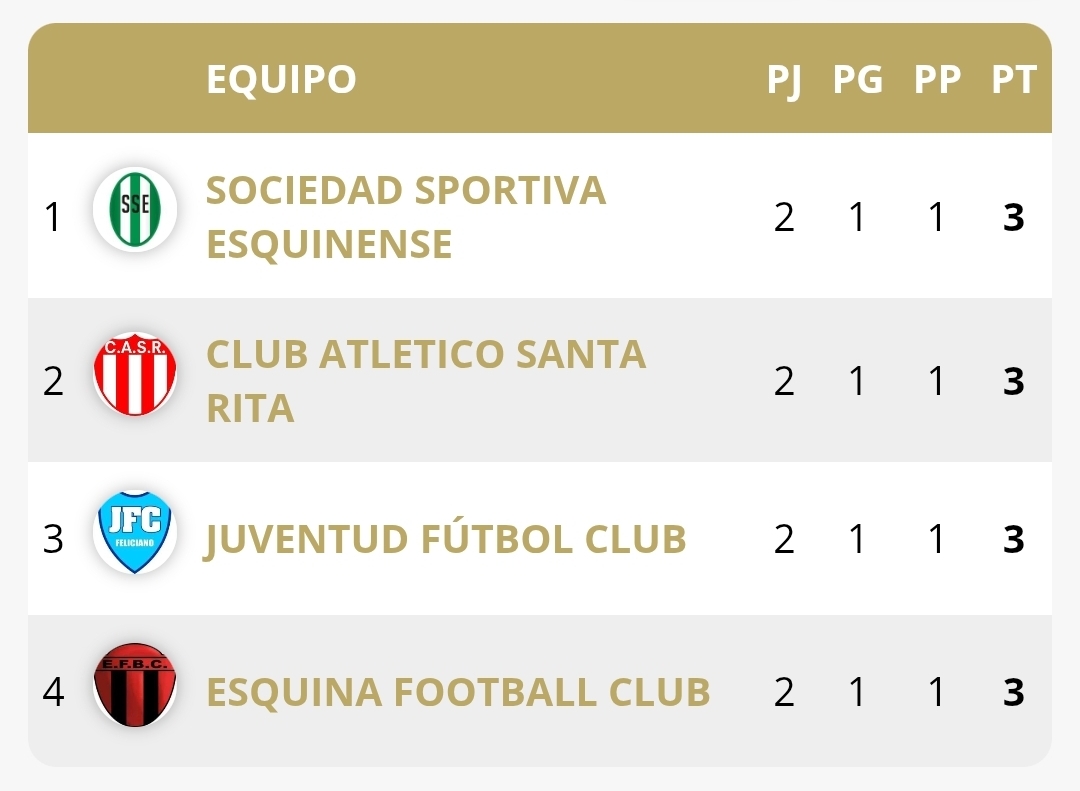Image resolution: width=1080 pixels, height=791 pixels.
Task: Select the Esquina Football Club team name
Action: [x=458, y=692]
